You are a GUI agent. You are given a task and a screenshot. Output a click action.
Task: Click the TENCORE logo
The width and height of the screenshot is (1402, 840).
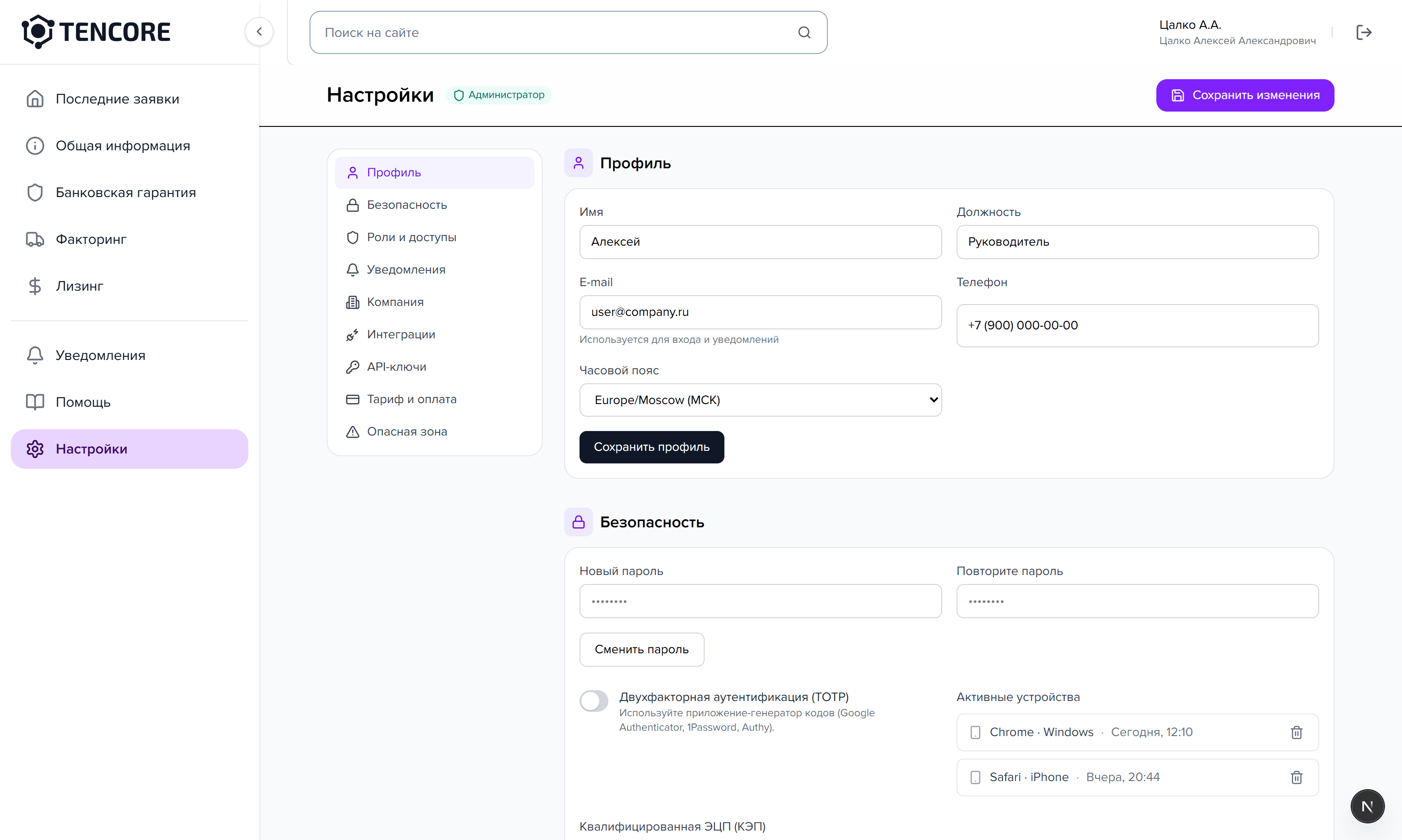tap(96, 31)
